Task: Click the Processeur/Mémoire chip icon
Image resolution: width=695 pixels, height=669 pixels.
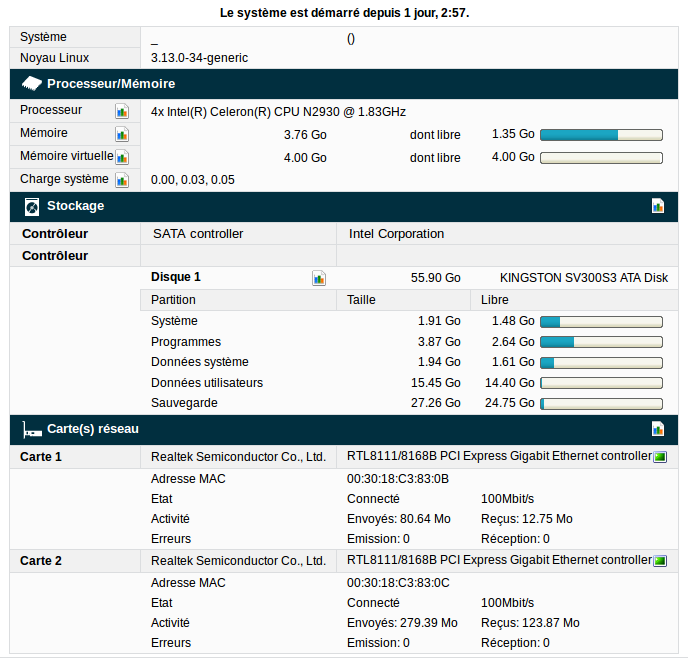Action: [32, 84]
